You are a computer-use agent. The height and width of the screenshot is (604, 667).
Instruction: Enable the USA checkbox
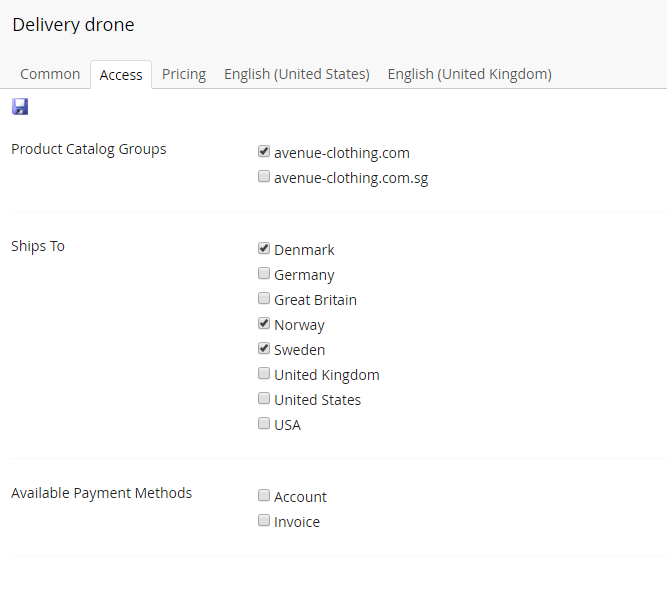tap(264, 423)
